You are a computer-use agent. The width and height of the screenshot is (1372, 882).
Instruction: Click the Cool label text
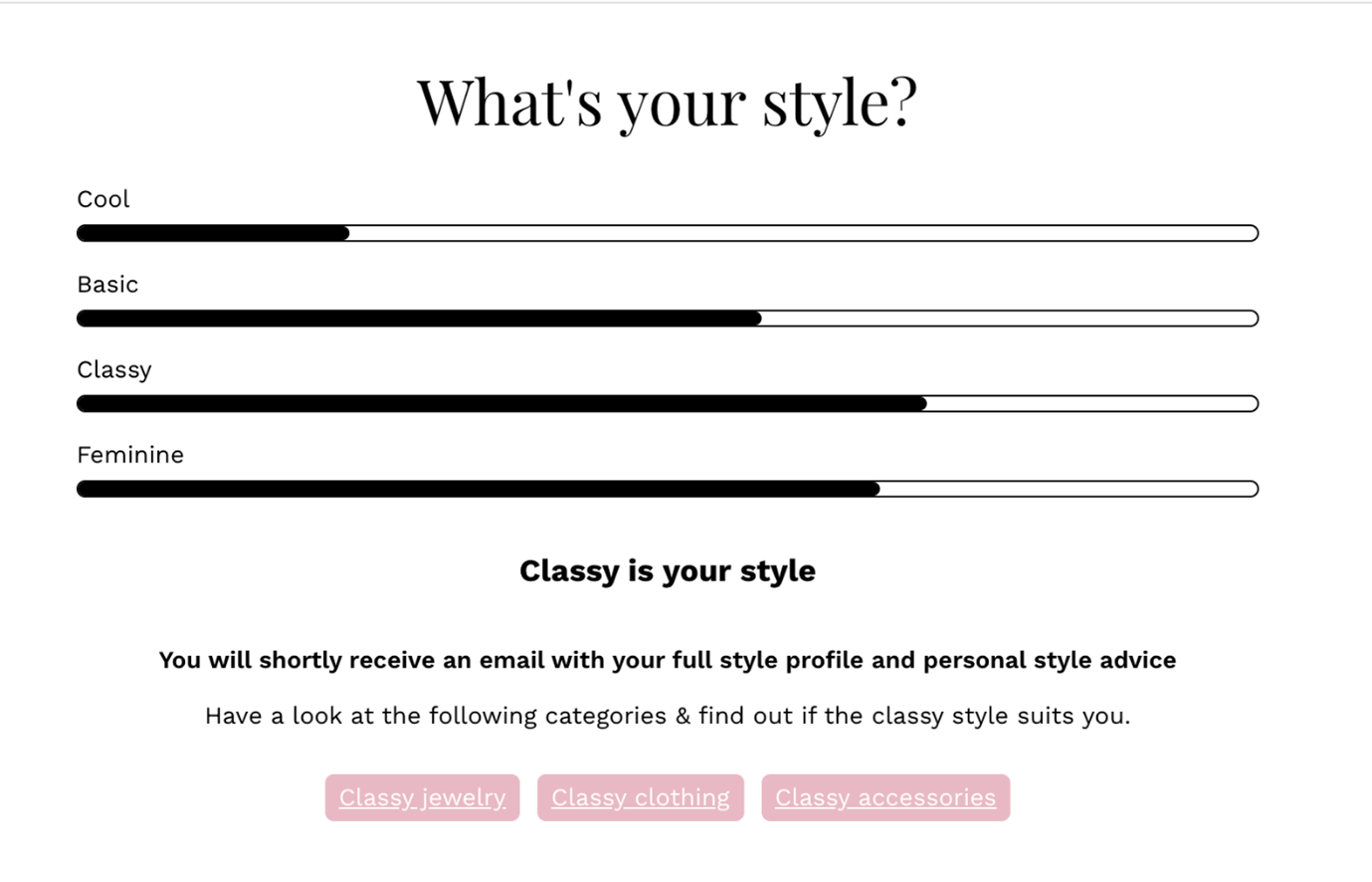pos(103,199)
